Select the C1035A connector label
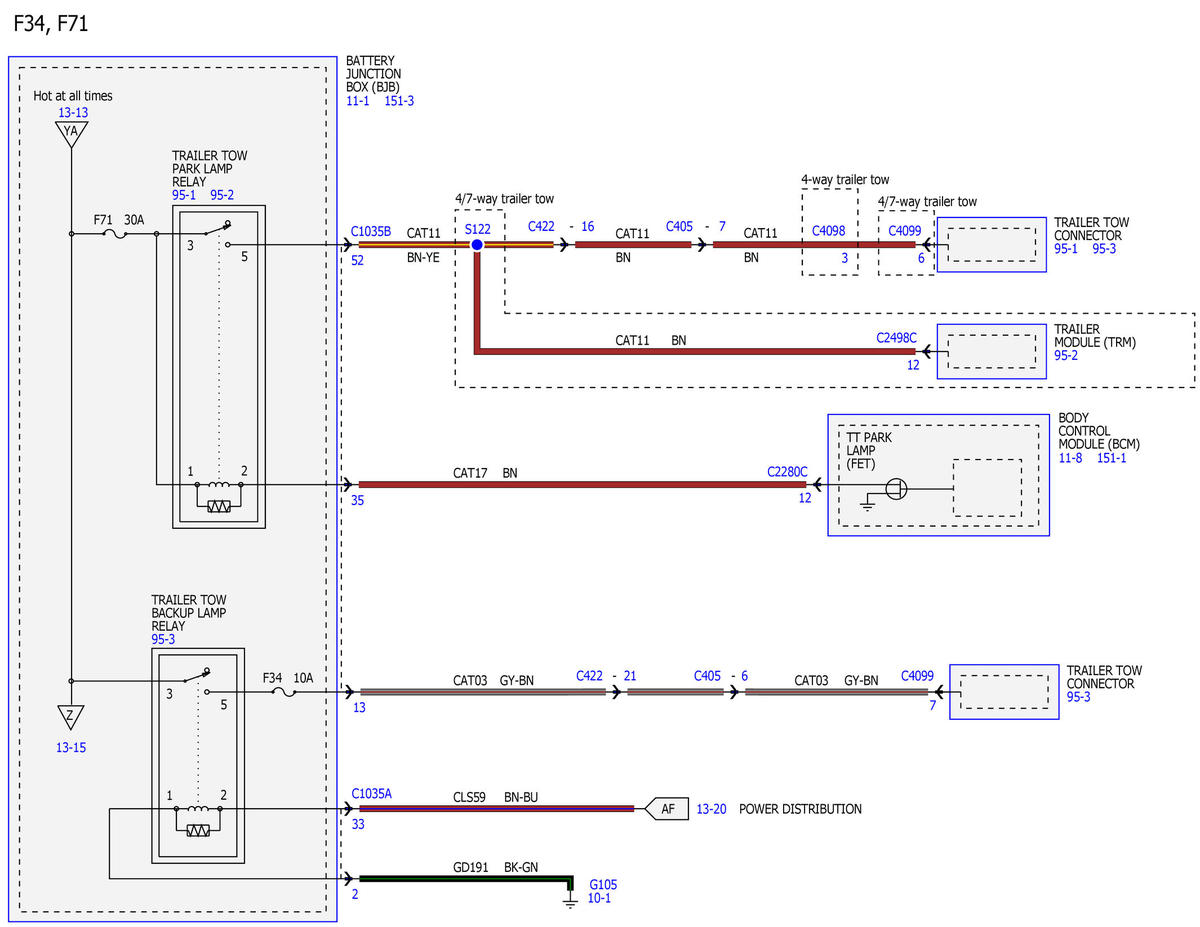 (372, 794)
